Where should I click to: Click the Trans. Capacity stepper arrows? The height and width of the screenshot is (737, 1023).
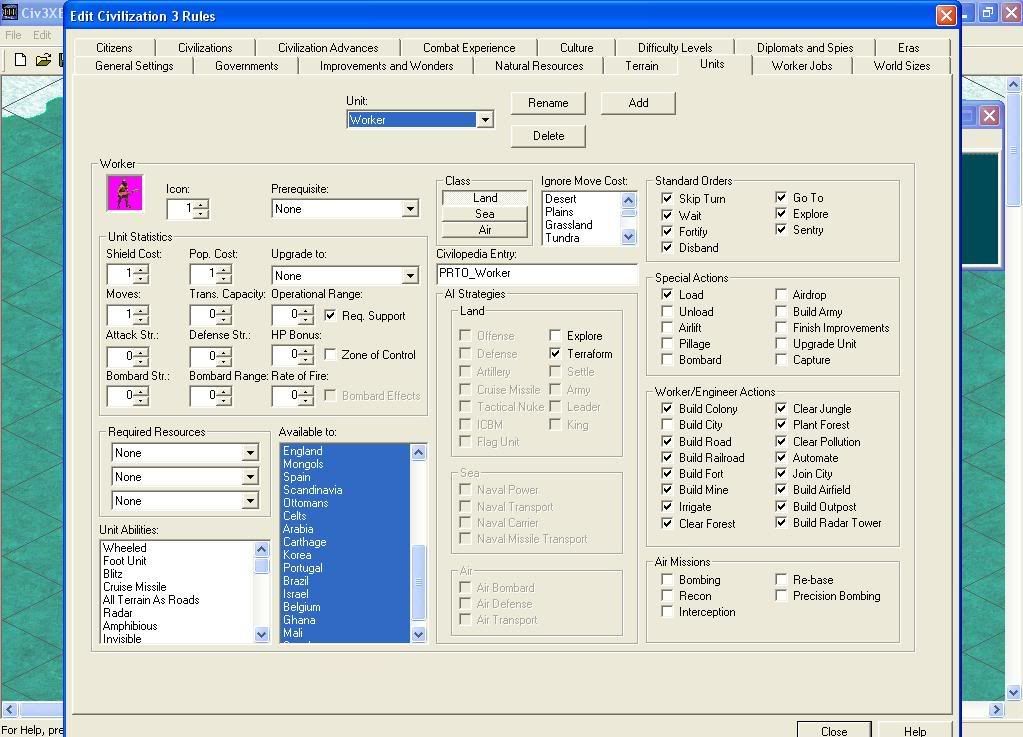pyautogui.click(x=224, y=316)
